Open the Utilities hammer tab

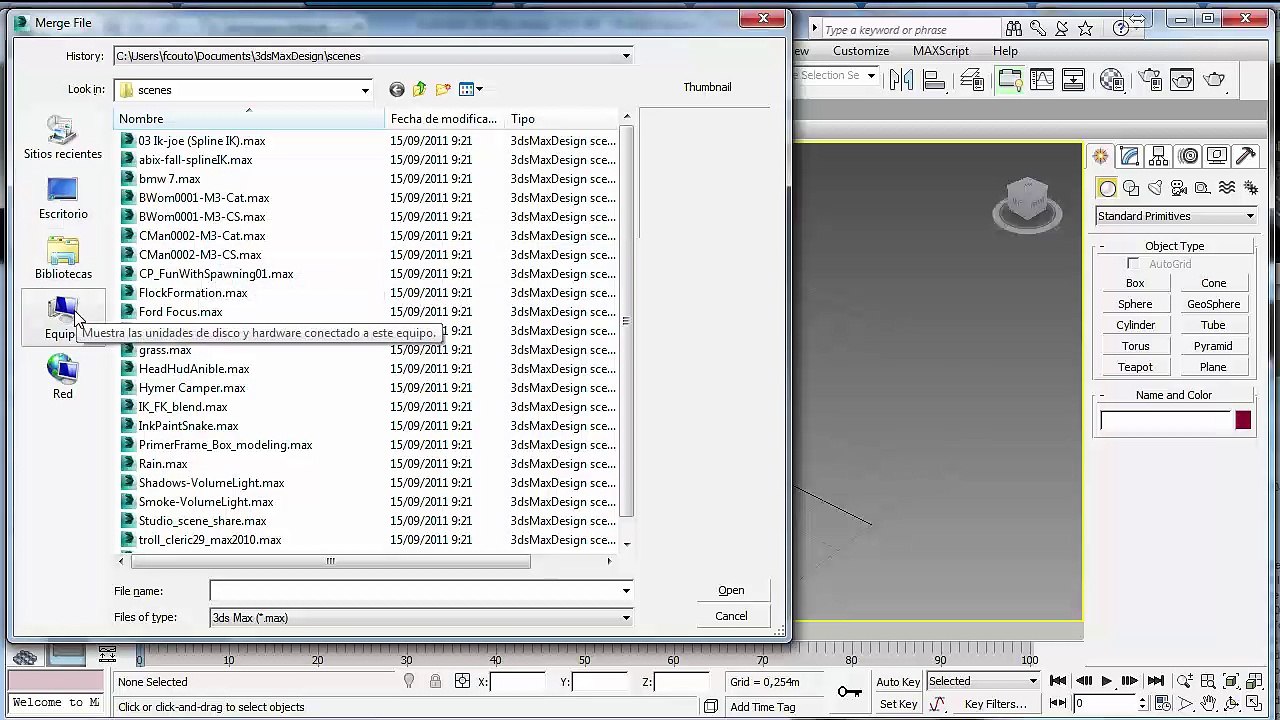click(x=1246, y=156)
